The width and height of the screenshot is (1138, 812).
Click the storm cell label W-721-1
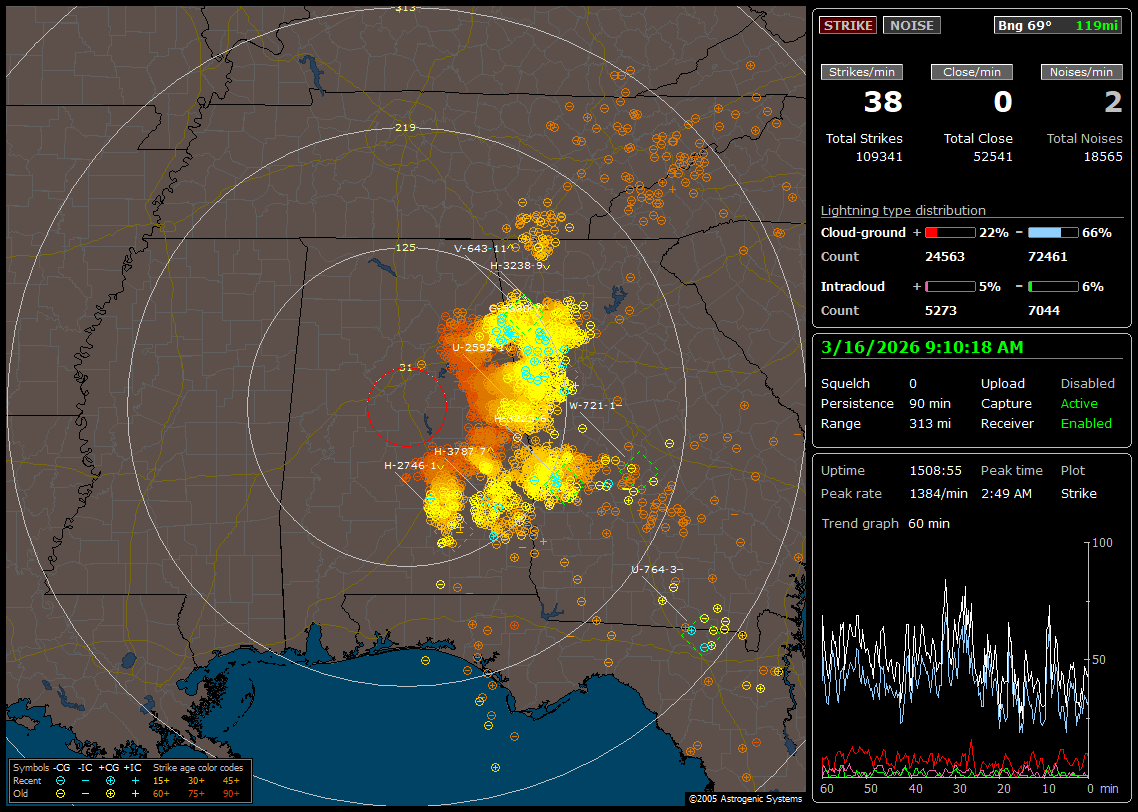(x=593, y=405)
